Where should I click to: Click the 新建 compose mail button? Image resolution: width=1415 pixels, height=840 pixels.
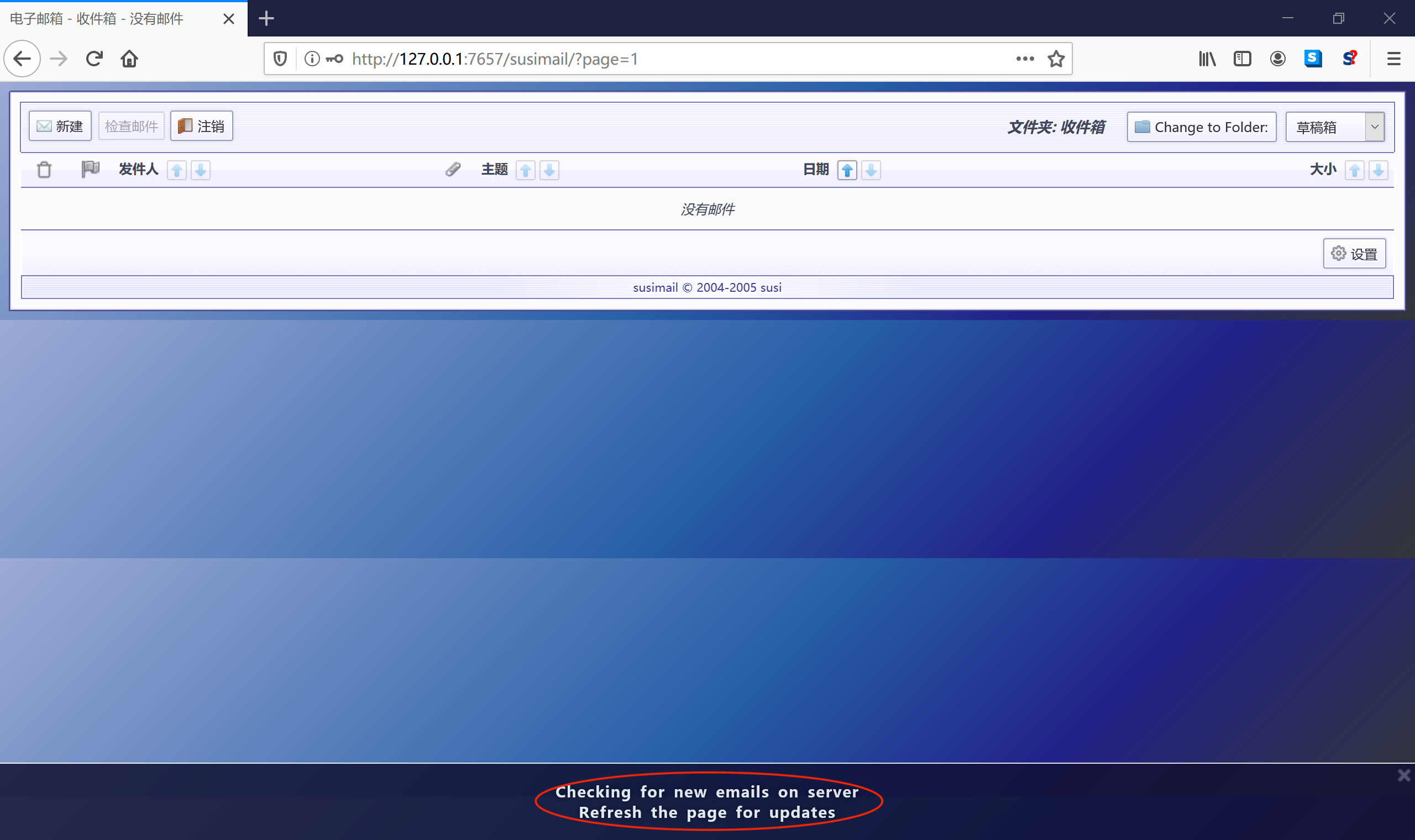point(60,125)
